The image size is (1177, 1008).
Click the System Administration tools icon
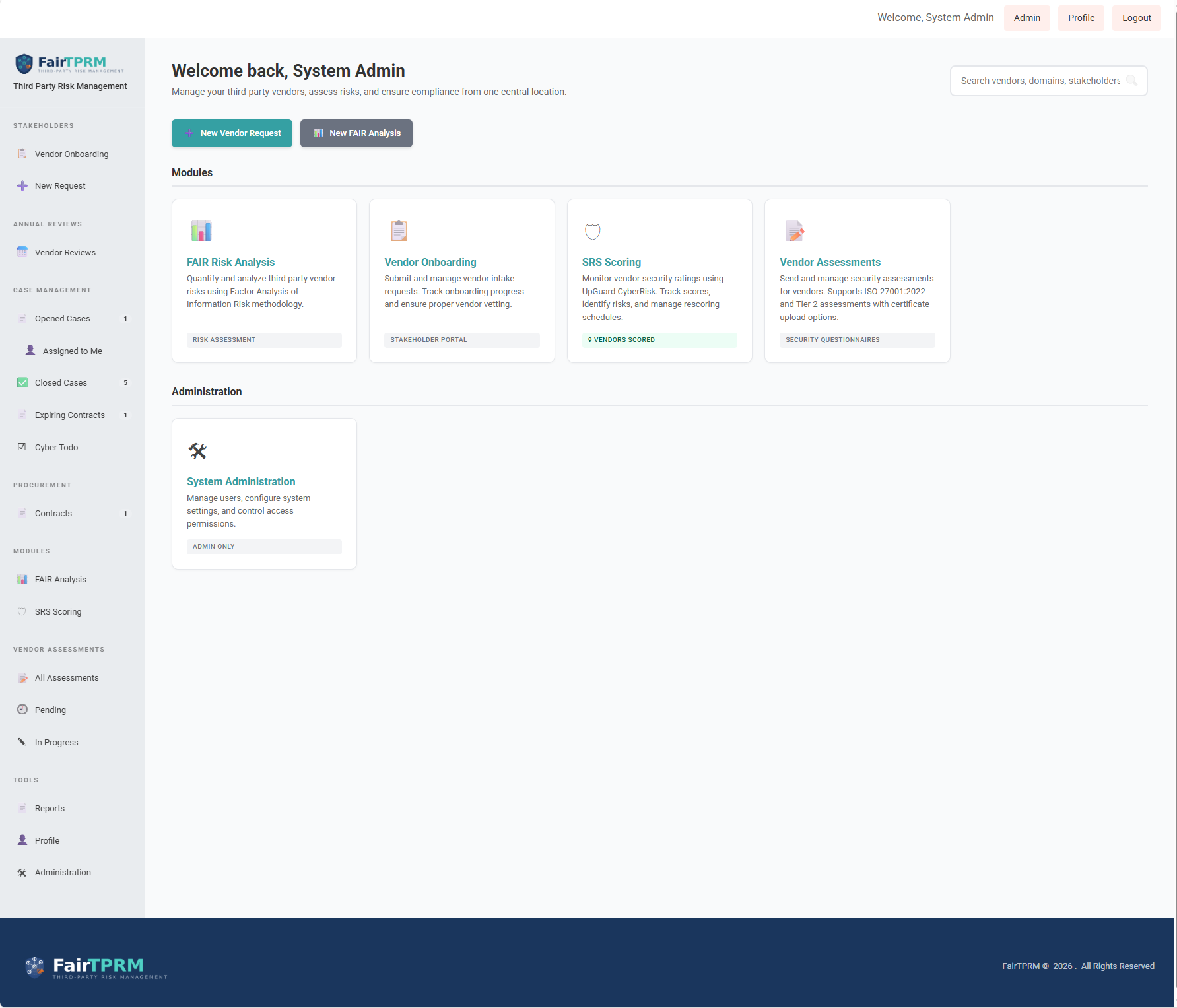click(x=197, y=451)
